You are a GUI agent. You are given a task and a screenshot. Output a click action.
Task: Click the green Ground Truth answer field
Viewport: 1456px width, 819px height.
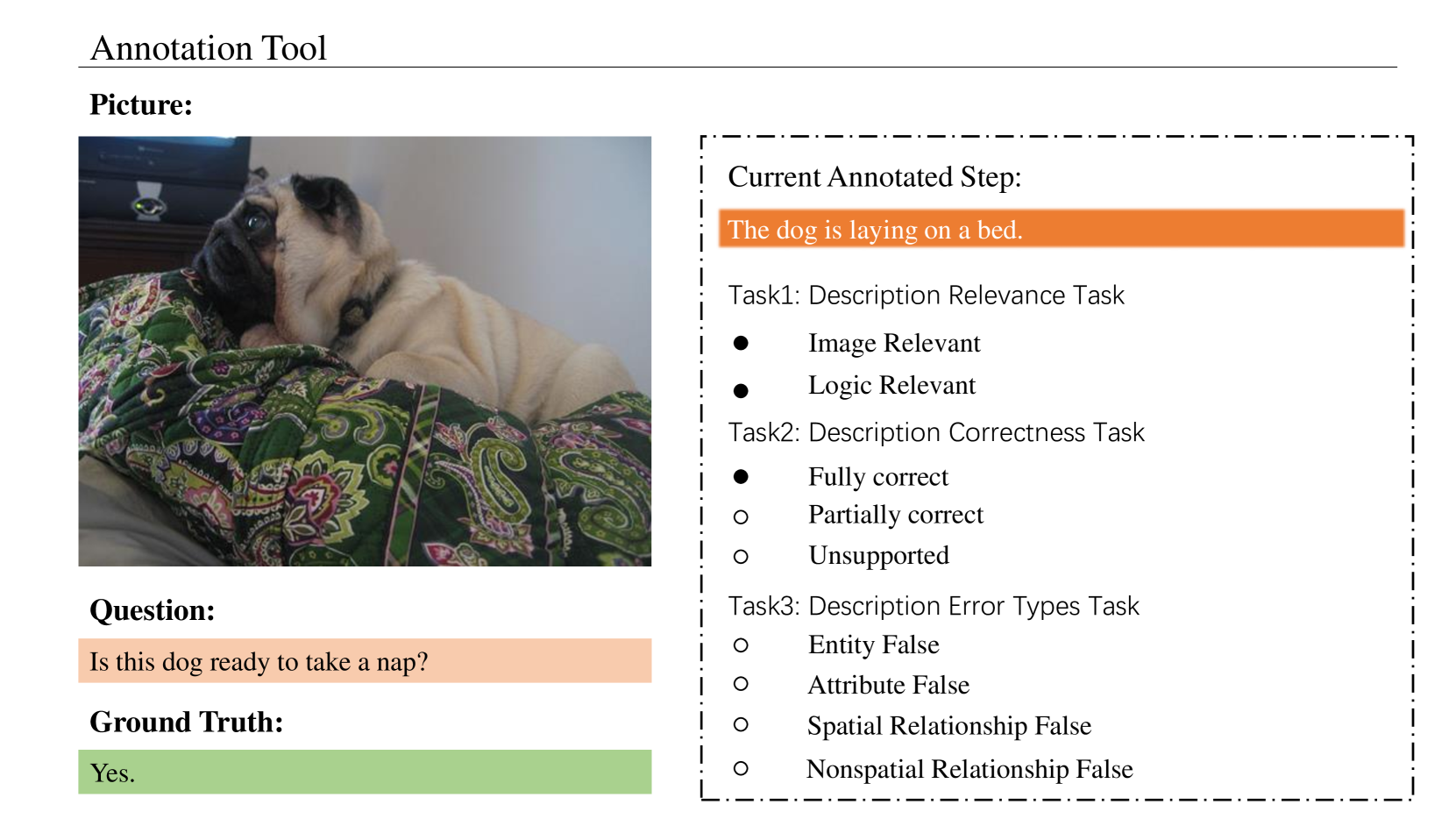tap(365, 773)
